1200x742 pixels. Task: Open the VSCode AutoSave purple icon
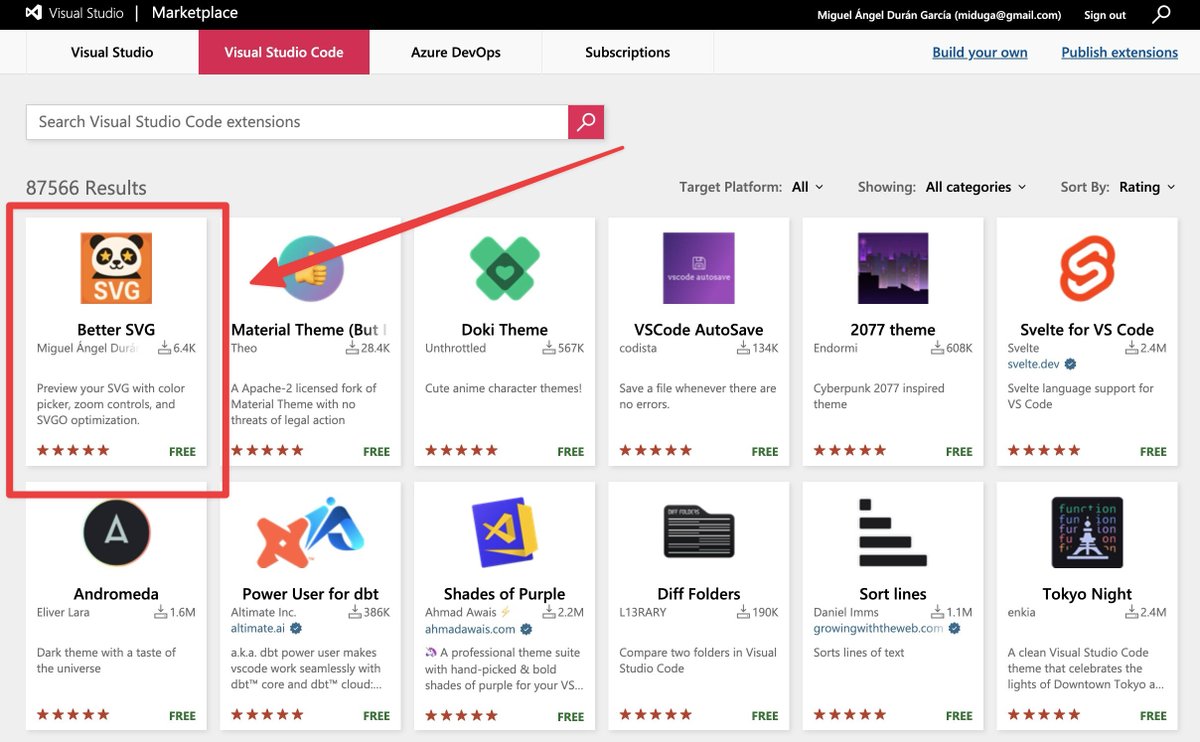699,268
